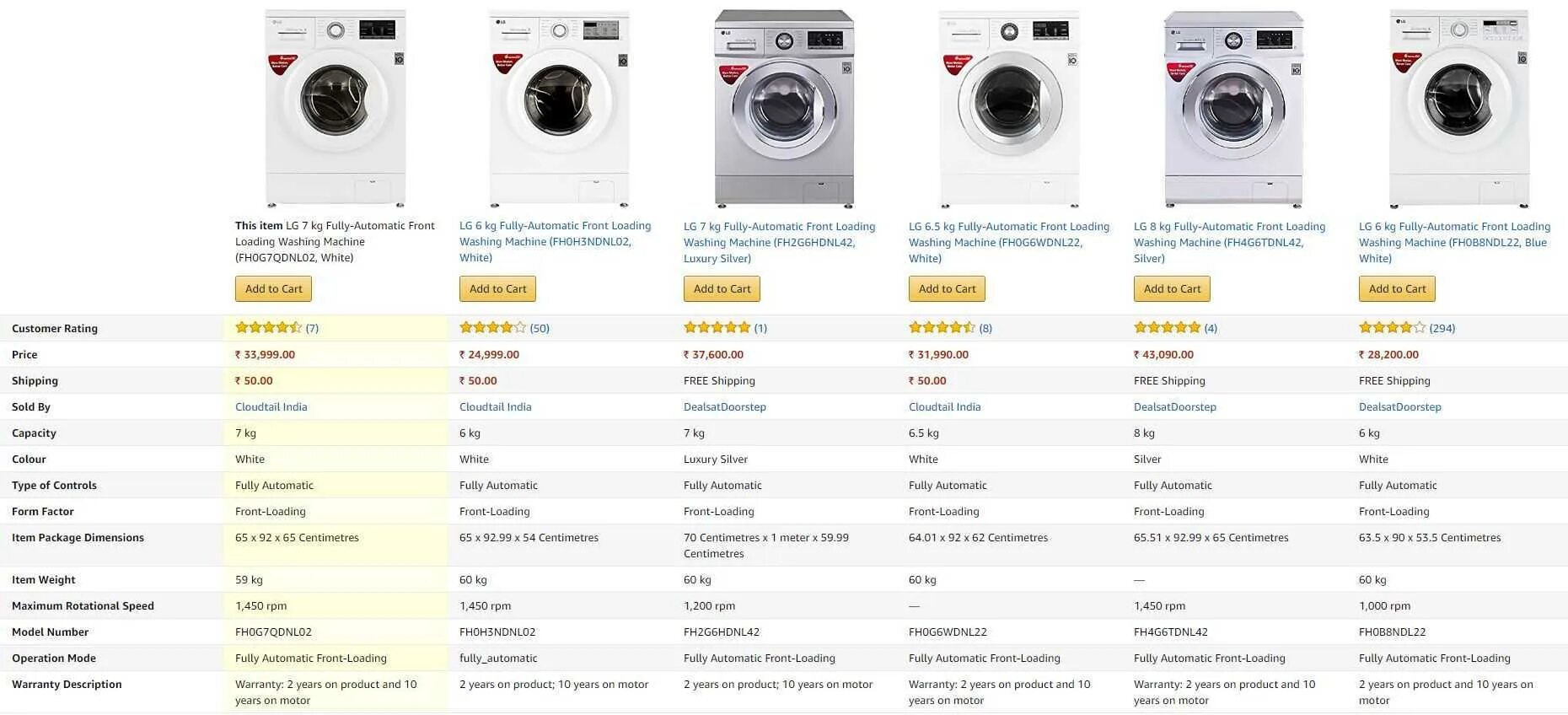Add the LG 6 kg Blue White washer to cart
The width and height of the screenshot is (1568, 715).
point(1397,289)
